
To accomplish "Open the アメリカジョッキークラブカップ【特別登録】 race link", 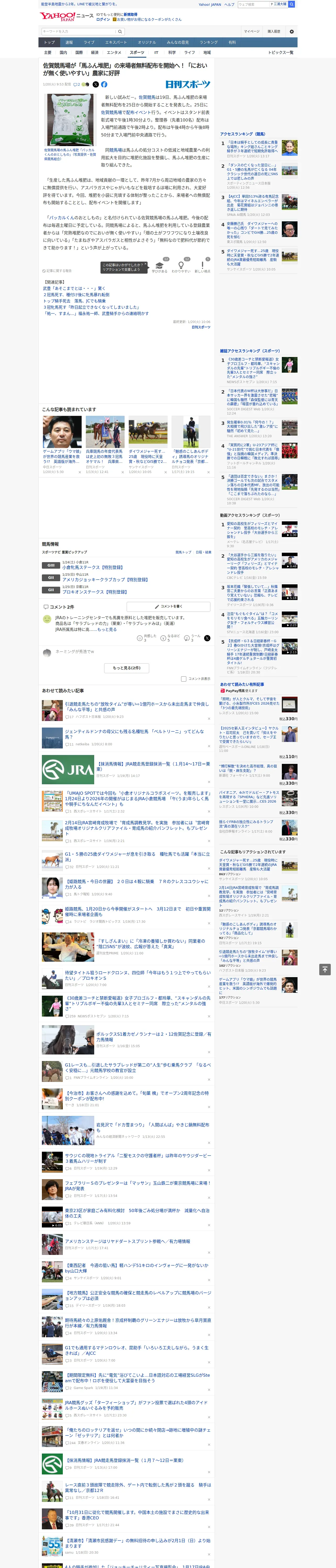I will (x=105, y=579).
